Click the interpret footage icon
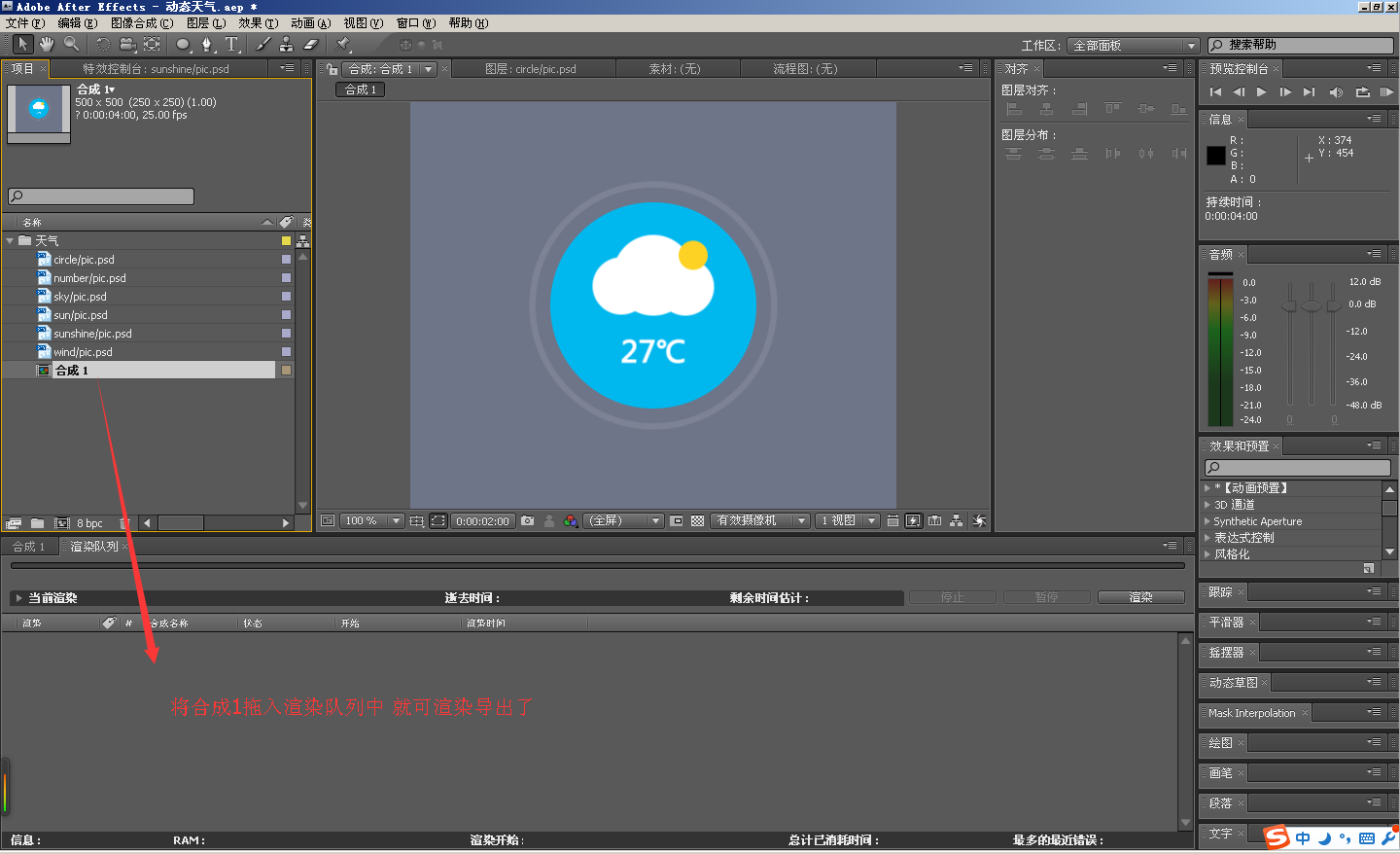 click(x=14, y=523)
